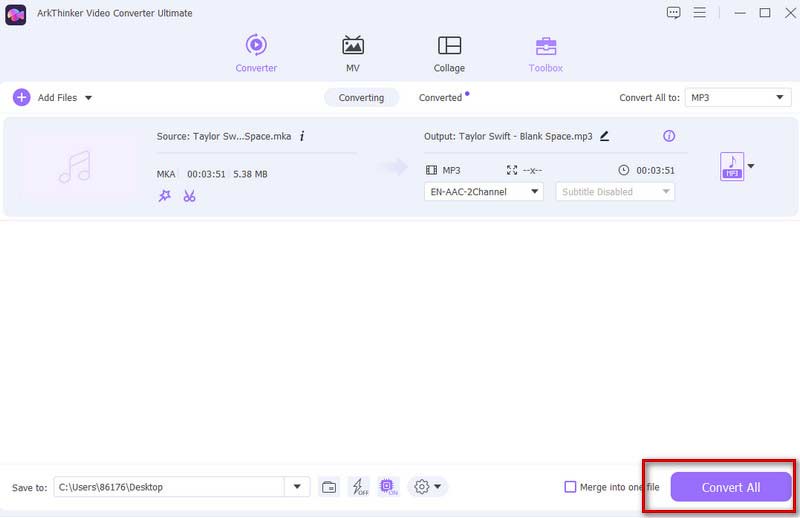Click the output duration clock icon
This screenshot has height=518, width=800.
pos(623,170)
